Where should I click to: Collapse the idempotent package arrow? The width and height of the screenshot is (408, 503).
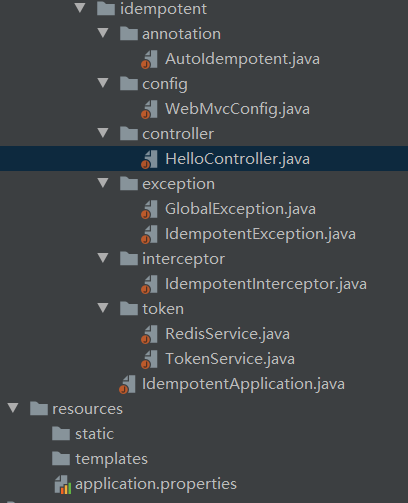click(x=80, y=8)
